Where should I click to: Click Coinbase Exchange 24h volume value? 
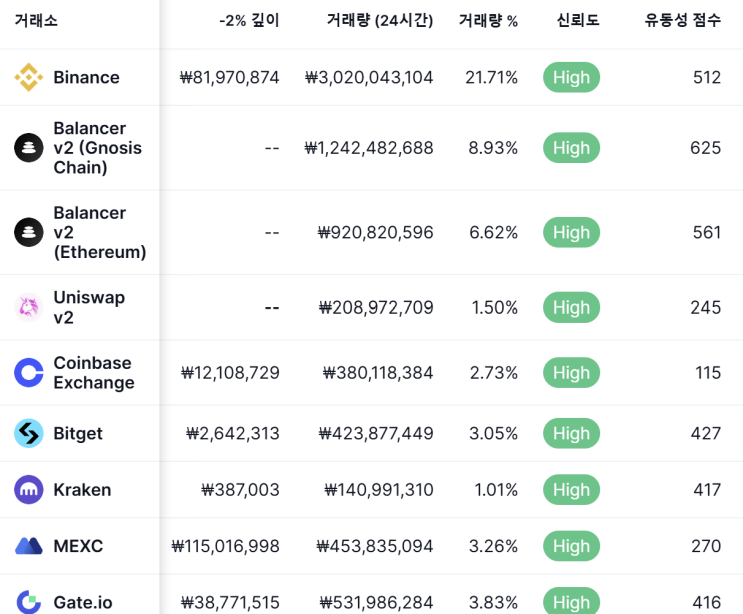(x=378, y=373)
